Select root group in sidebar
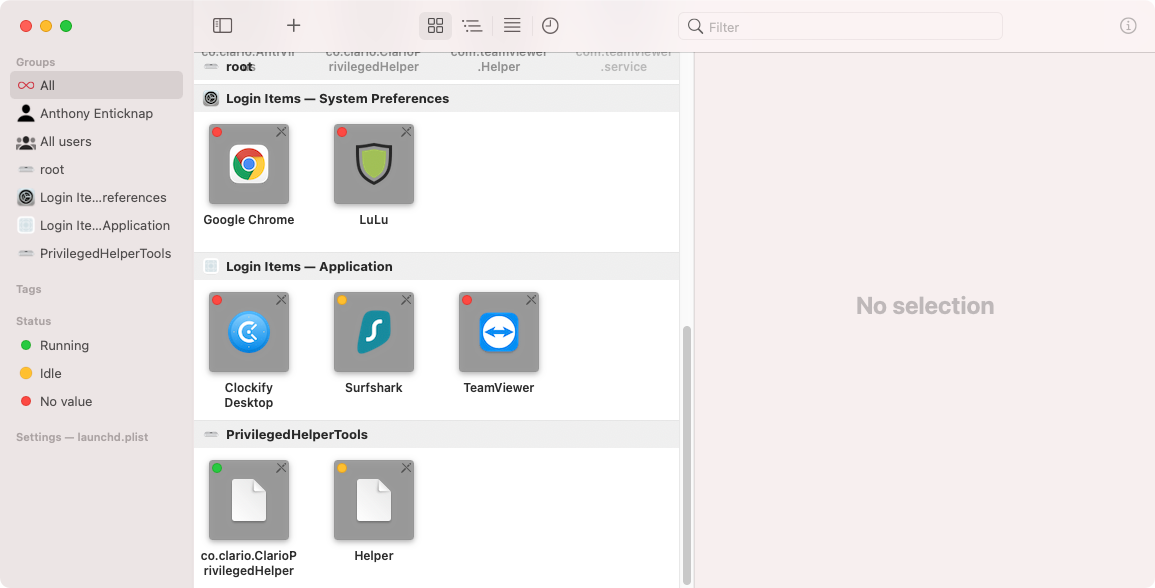The image size is (1155, 588). click(96, 169)
